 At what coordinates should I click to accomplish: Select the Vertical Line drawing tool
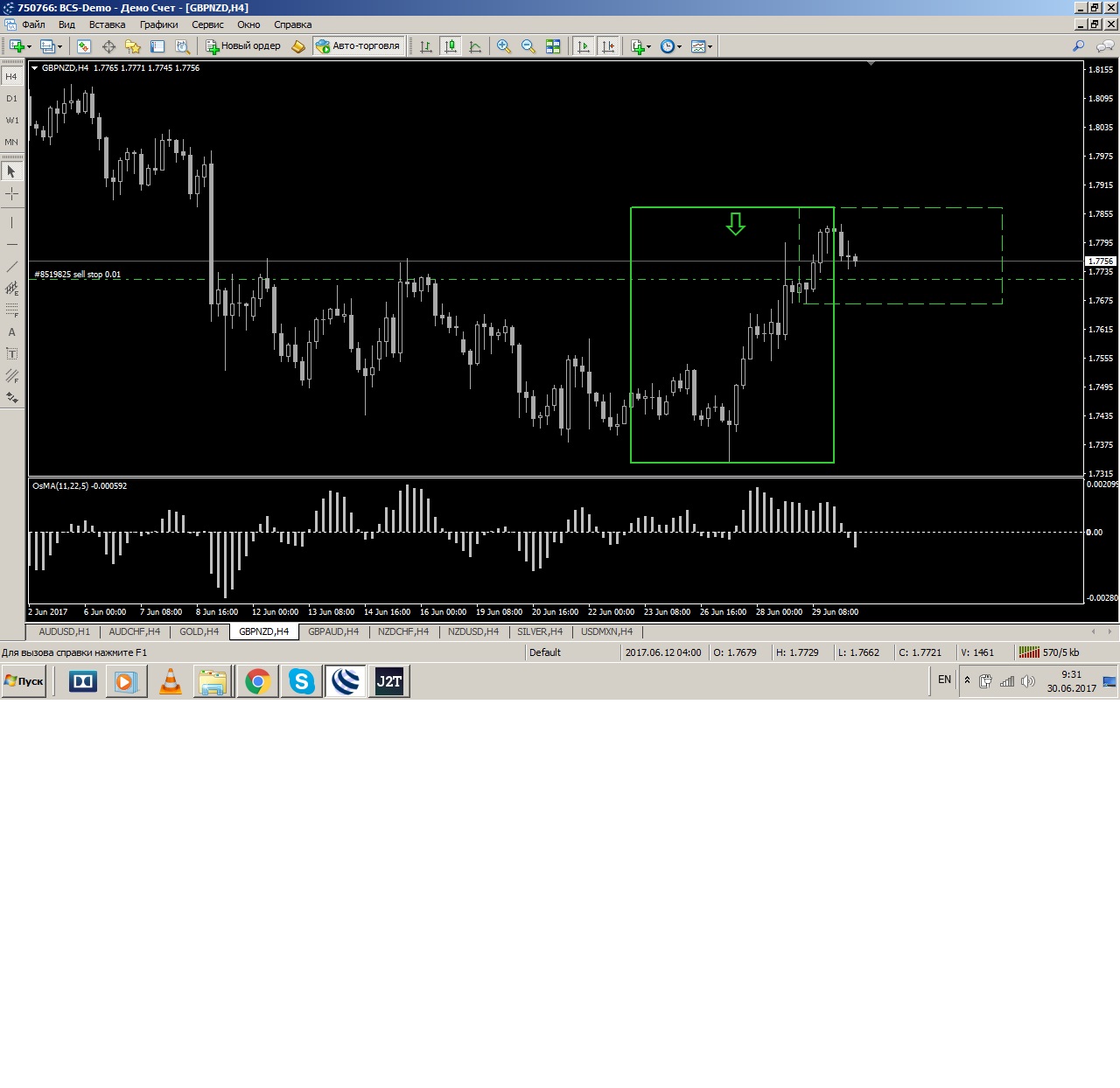point(11,222)
